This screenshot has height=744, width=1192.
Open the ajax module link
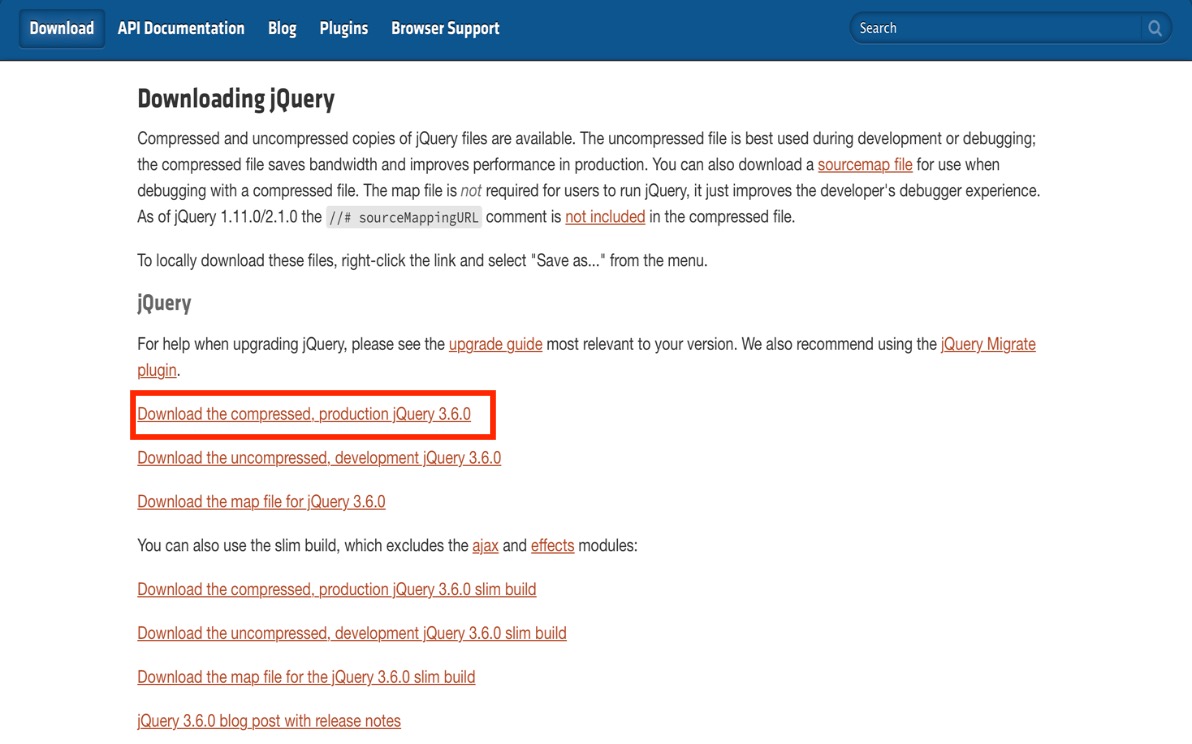click(485, 546)
